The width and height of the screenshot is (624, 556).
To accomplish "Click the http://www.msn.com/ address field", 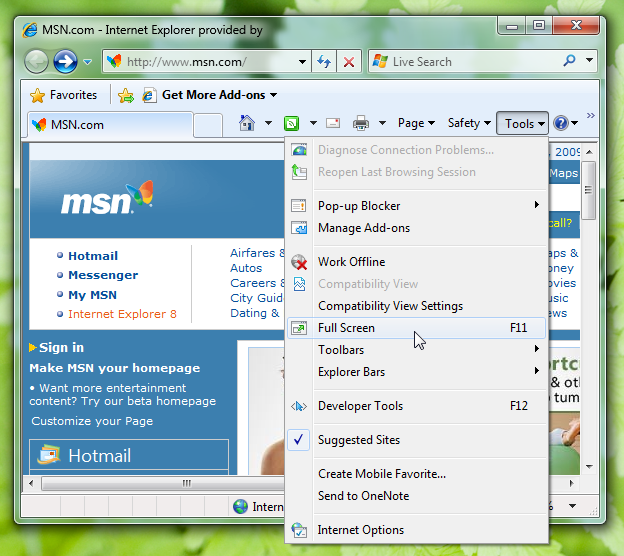I will pyautogui.click(x=207, y=62).
